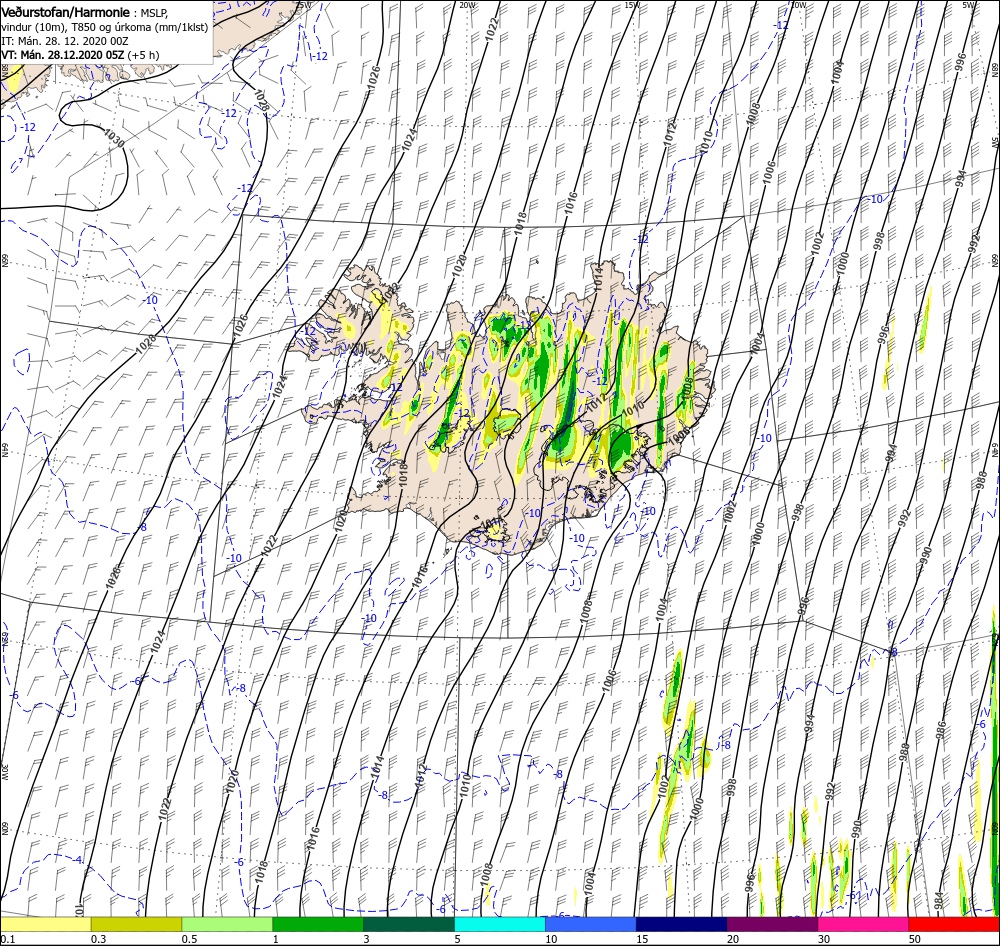Select the green 1 mm legend swatch
Screen dimensions: 1000x946
point(318,924)
